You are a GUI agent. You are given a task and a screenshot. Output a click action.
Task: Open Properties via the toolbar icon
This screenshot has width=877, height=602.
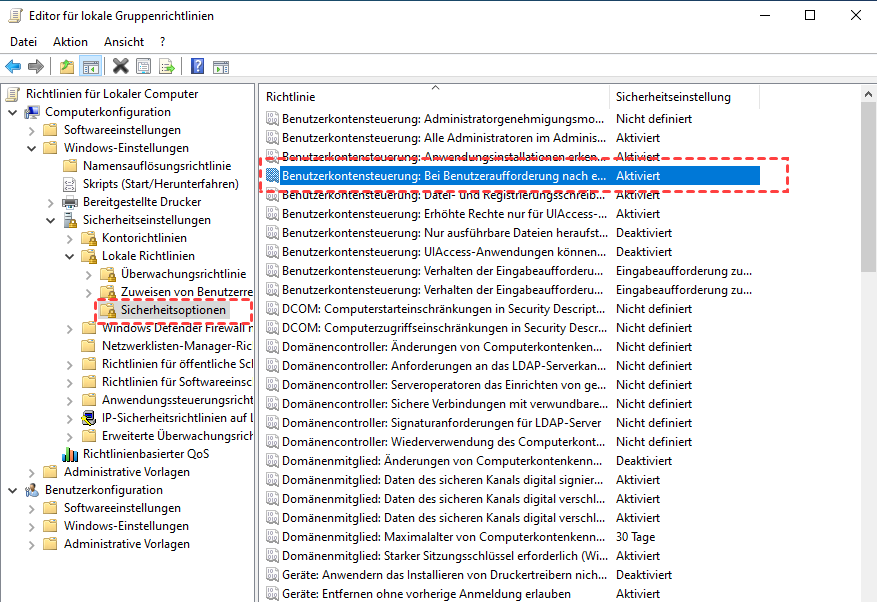pos(144,67)
